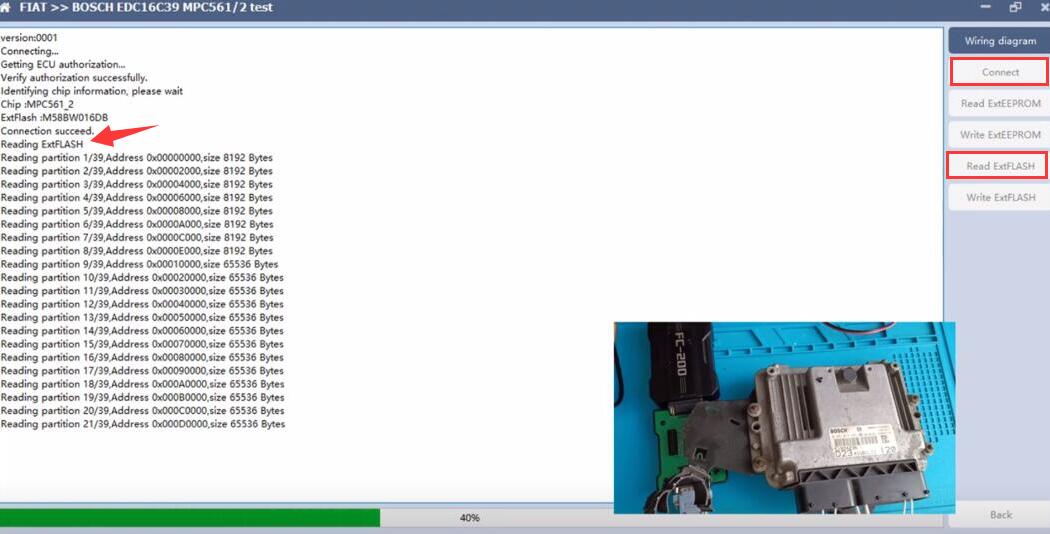Click 'Reading partition 12/39' log line

click(x=142, y=304)
